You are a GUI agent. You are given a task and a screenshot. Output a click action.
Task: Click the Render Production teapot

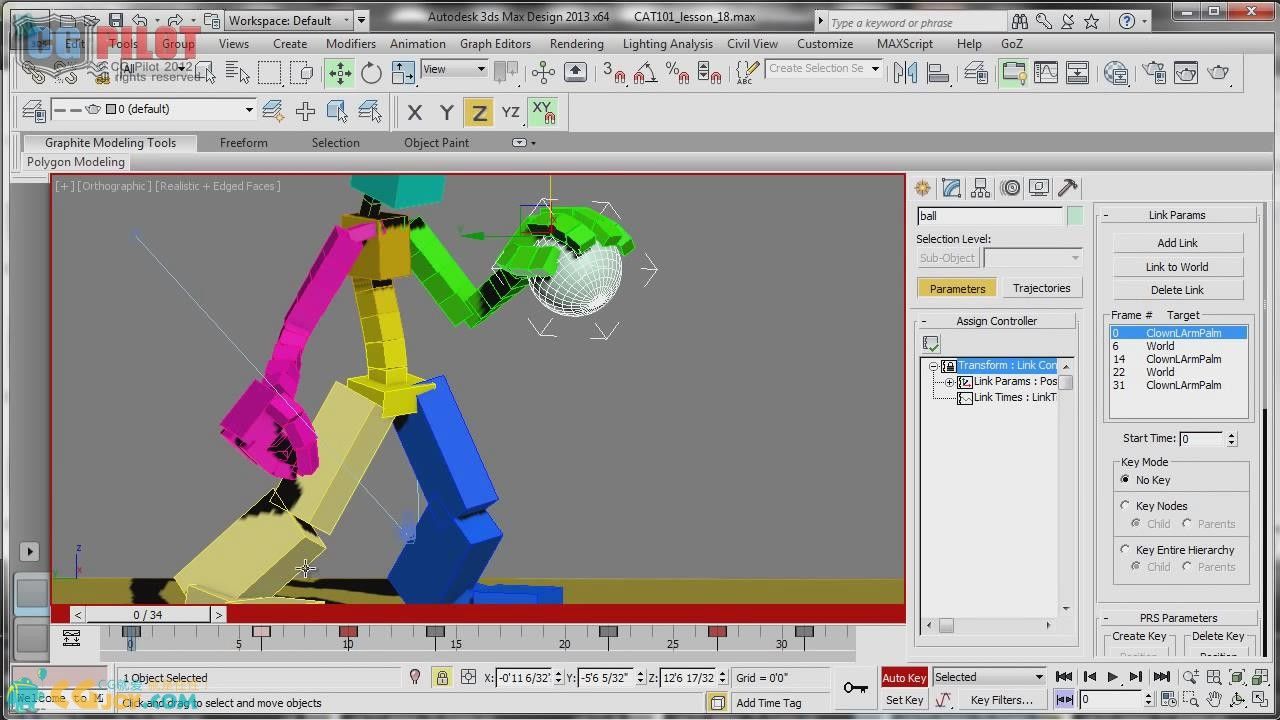tap(1218, 72)
